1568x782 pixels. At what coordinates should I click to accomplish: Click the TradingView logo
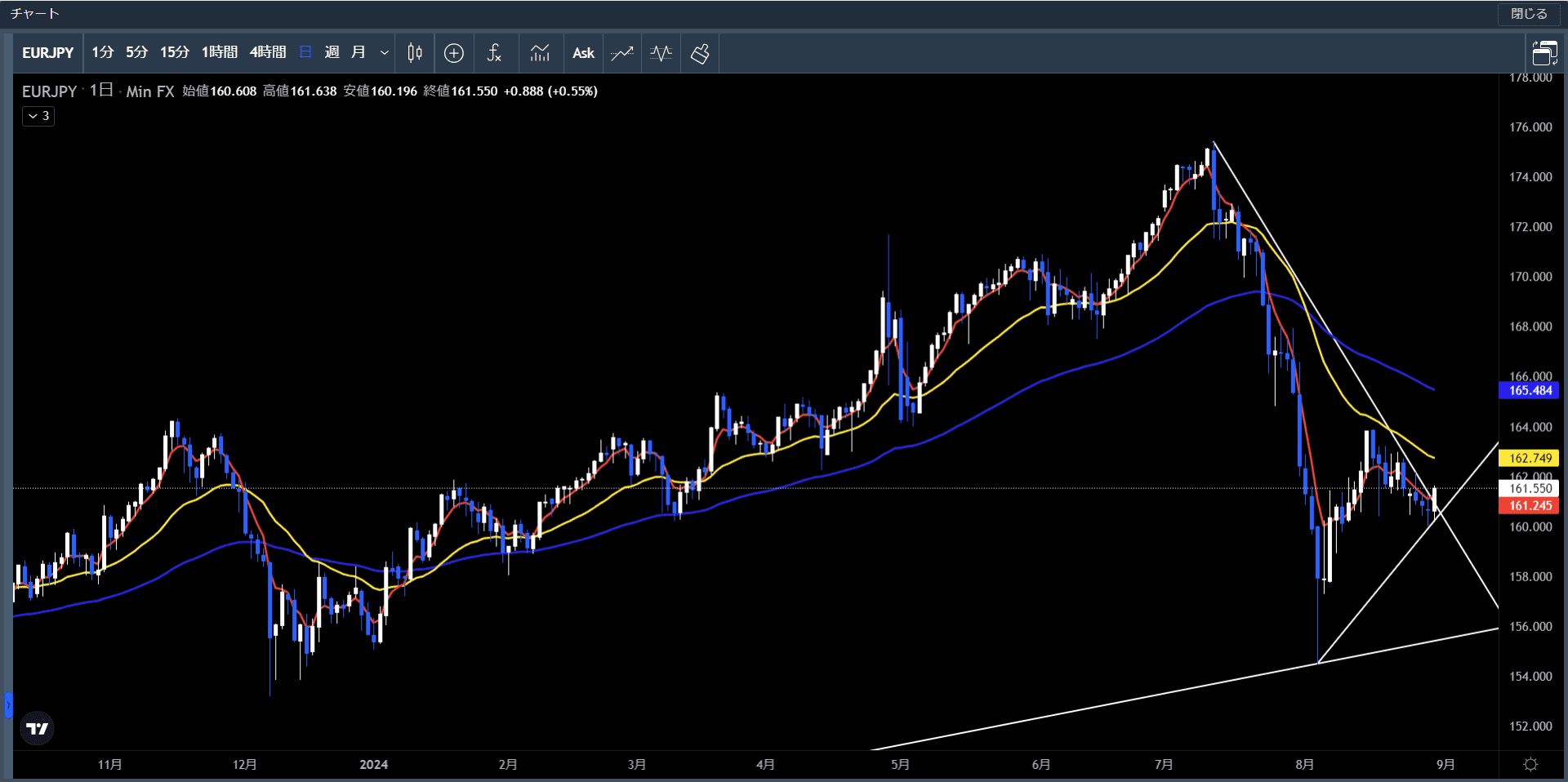click(37, 728)
